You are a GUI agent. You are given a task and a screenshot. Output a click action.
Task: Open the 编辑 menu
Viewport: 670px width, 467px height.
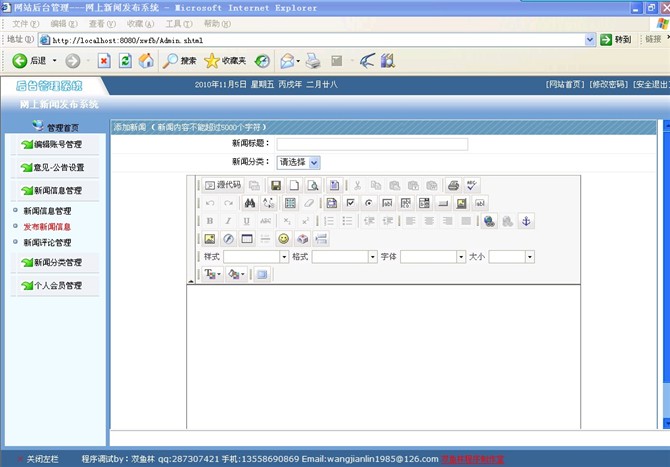64,24
